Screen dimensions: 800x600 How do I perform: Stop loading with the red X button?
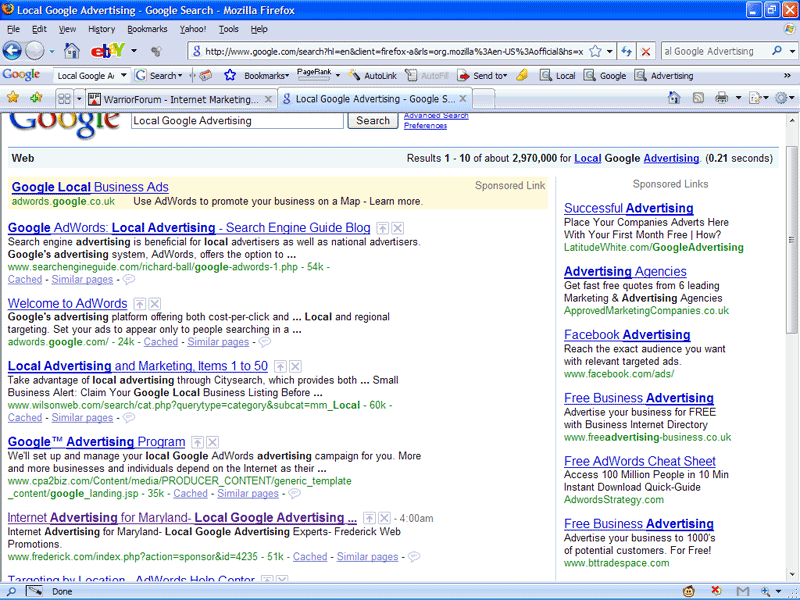click(x=646, y=51)
